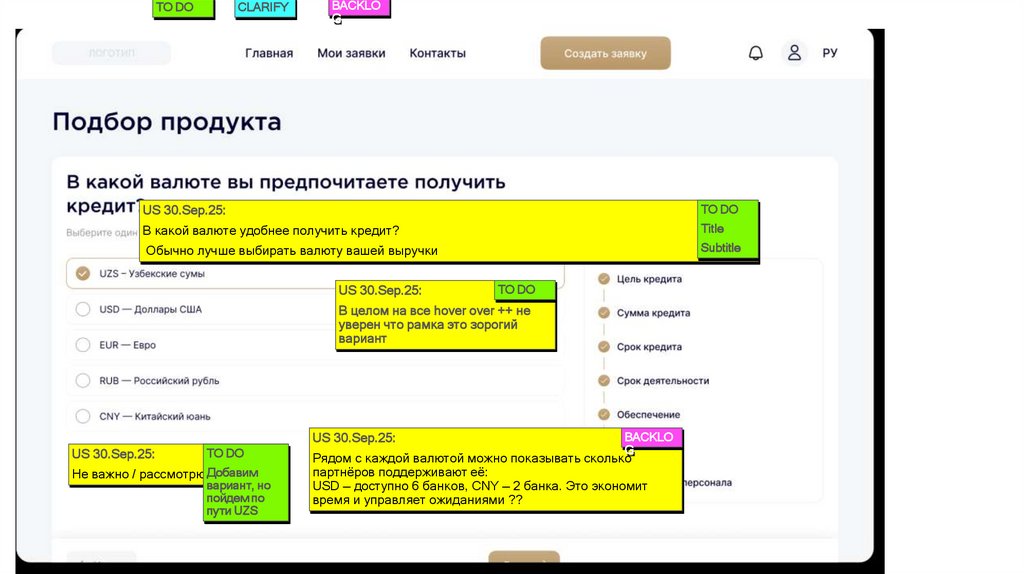
Task: Open the user profile icon
Action: (x=794, y=53)
